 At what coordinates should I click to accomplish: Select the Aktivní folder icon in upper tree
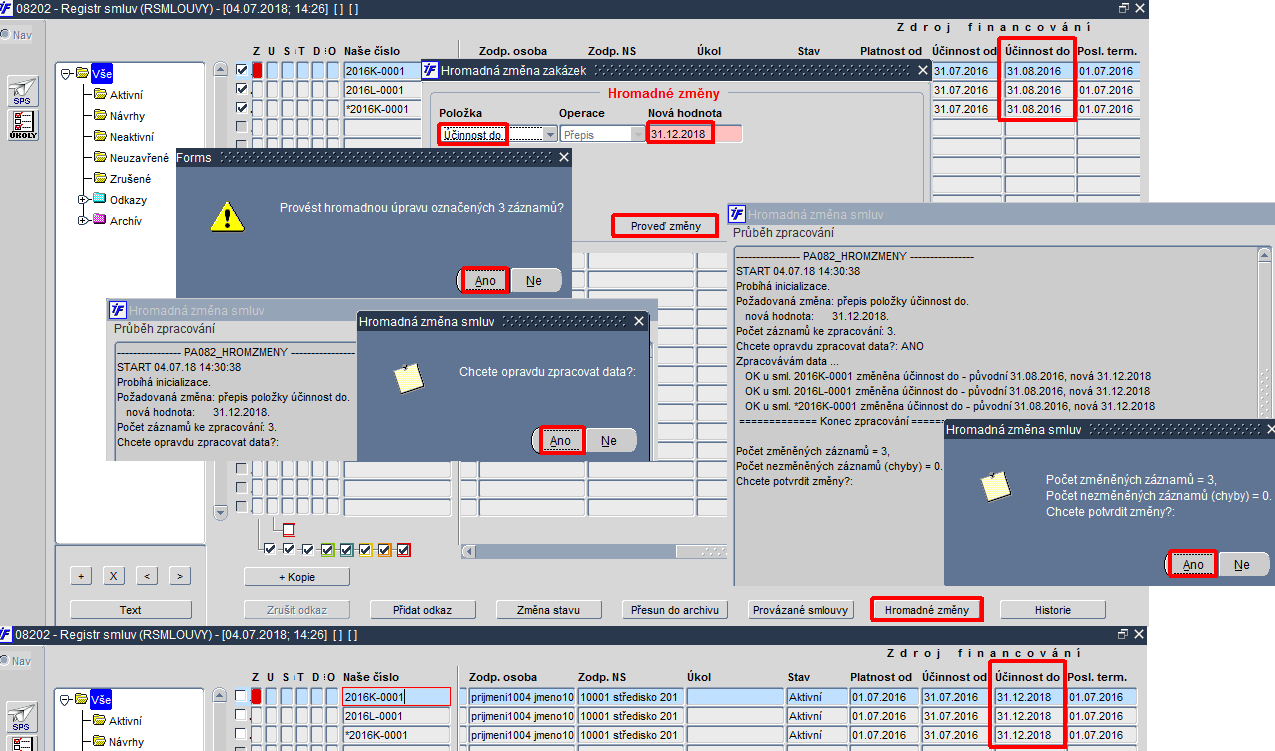click(101, 94)
